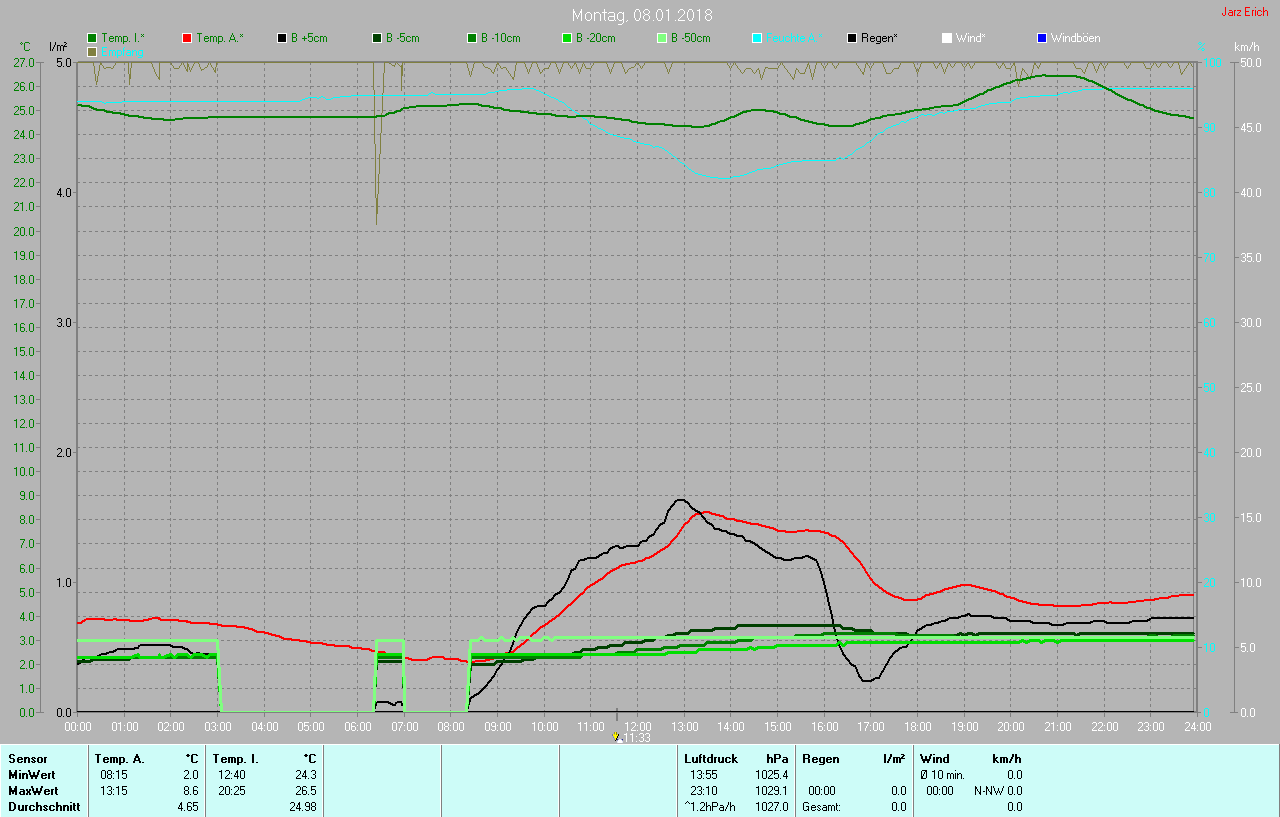Select the B -10cm legend color square

[472, 38]
